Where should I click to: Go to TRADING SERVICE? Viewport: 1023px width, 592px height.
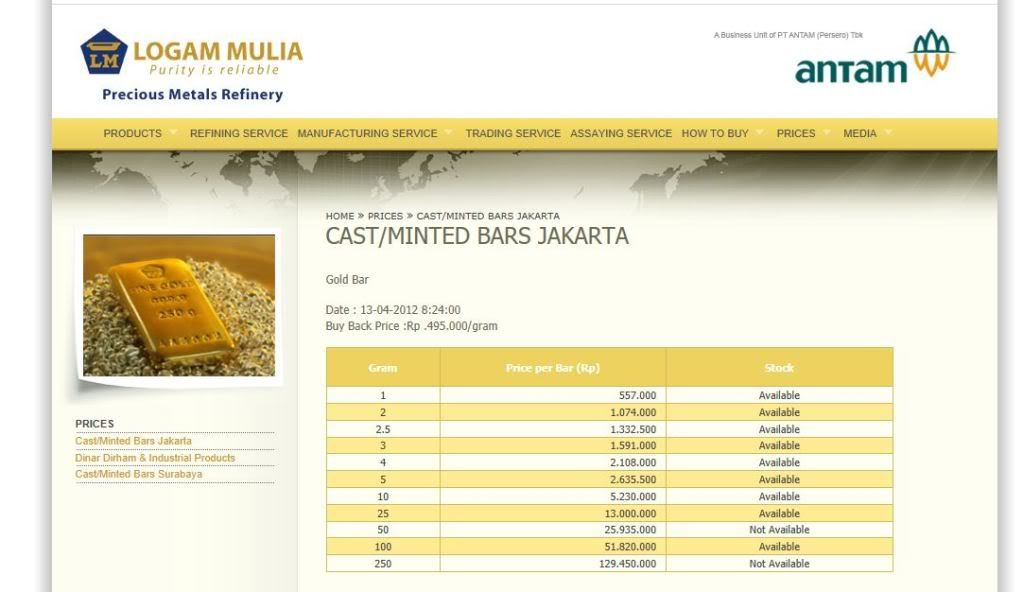coord(513,133)
